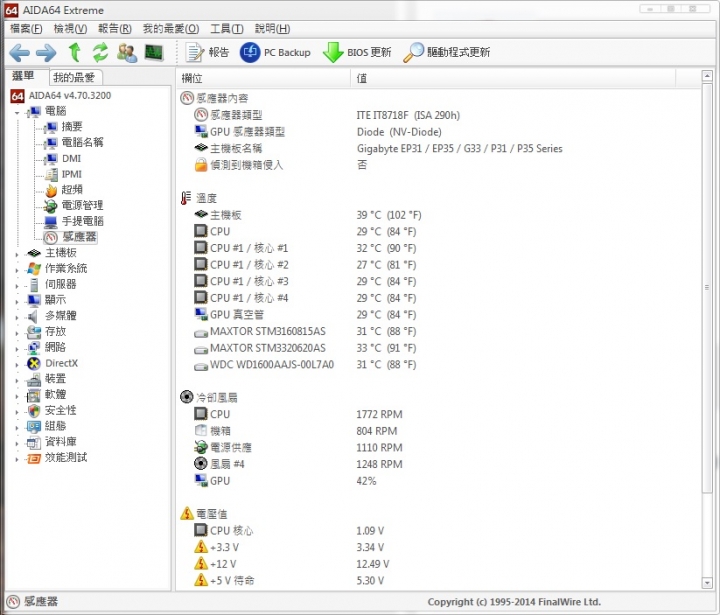Expand the 存放 tree node
This screenshot has height=615, width=720.
click(x=17, y=333)
